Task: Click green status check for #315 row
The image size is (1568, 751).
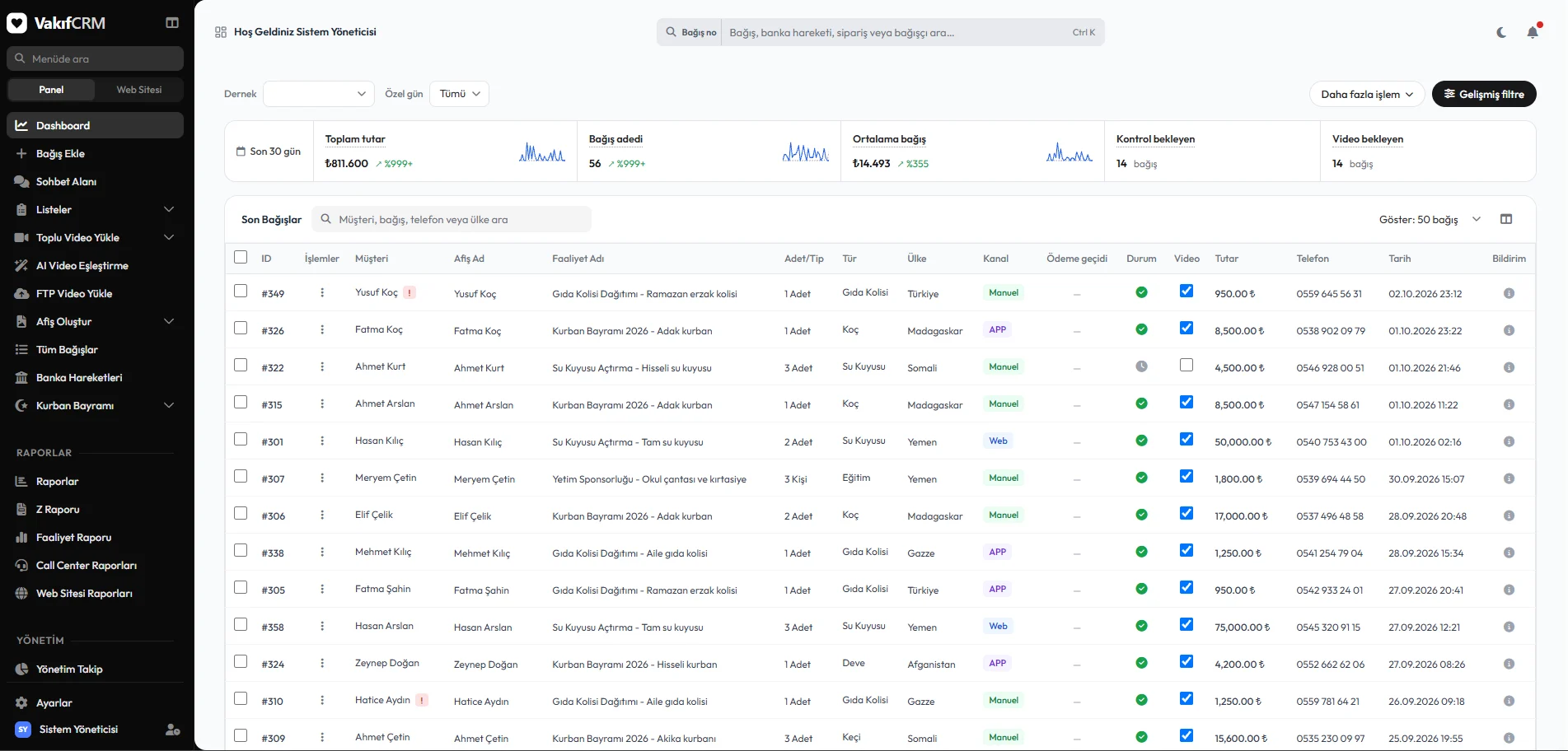Action: tap(1141, 403)
